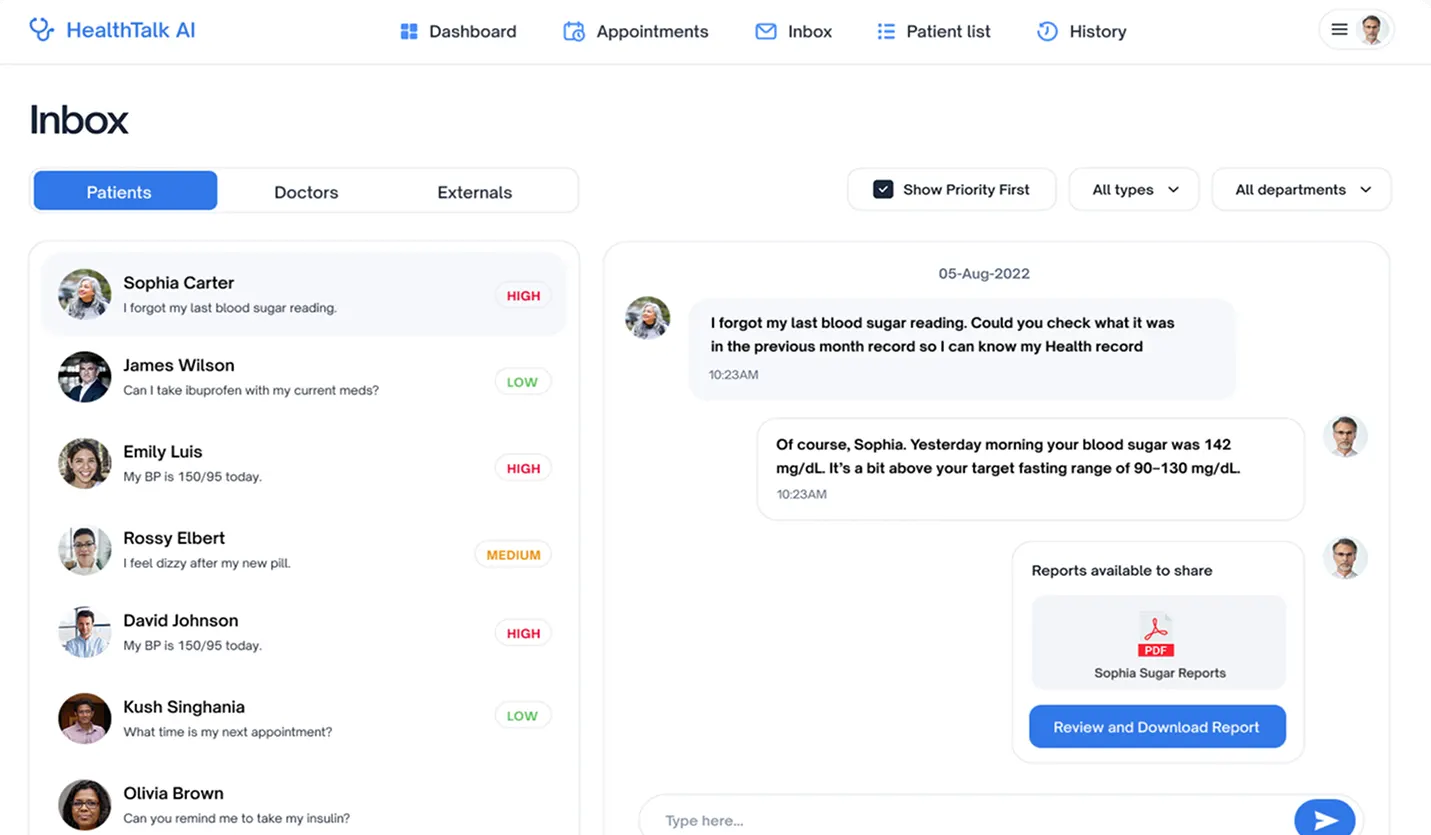Switch to the Externals tab
Viewport: 1431px width, 835px height.
click(473, 191)
